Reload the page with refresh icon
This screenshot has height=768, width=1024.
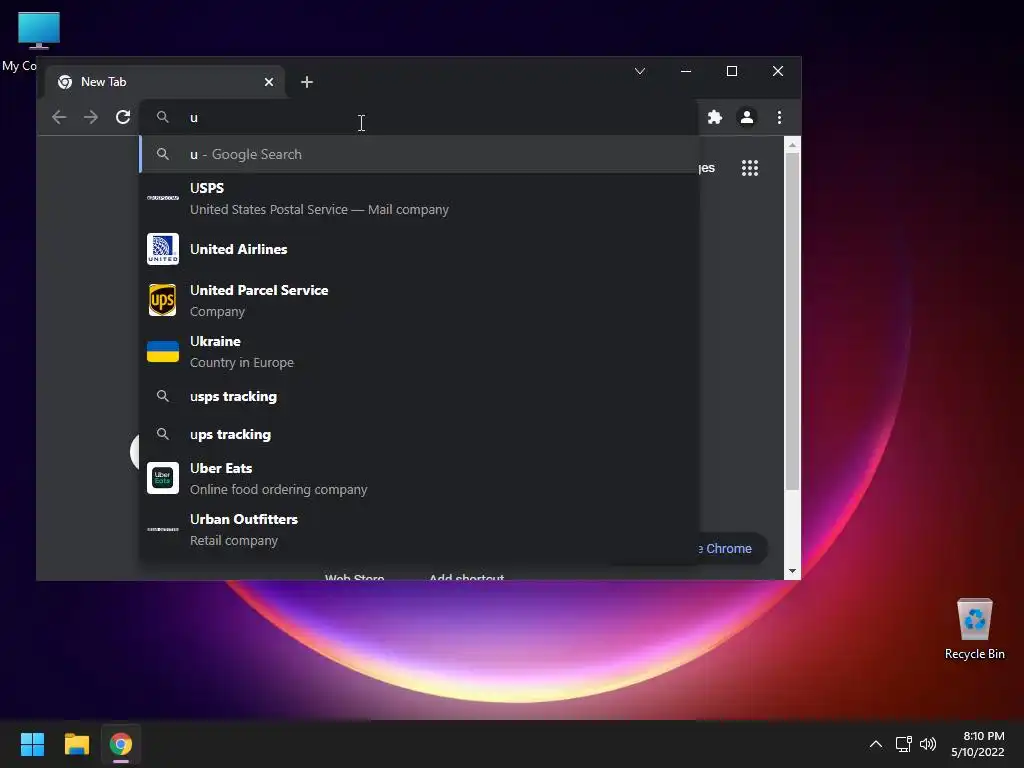coord(123,117)
